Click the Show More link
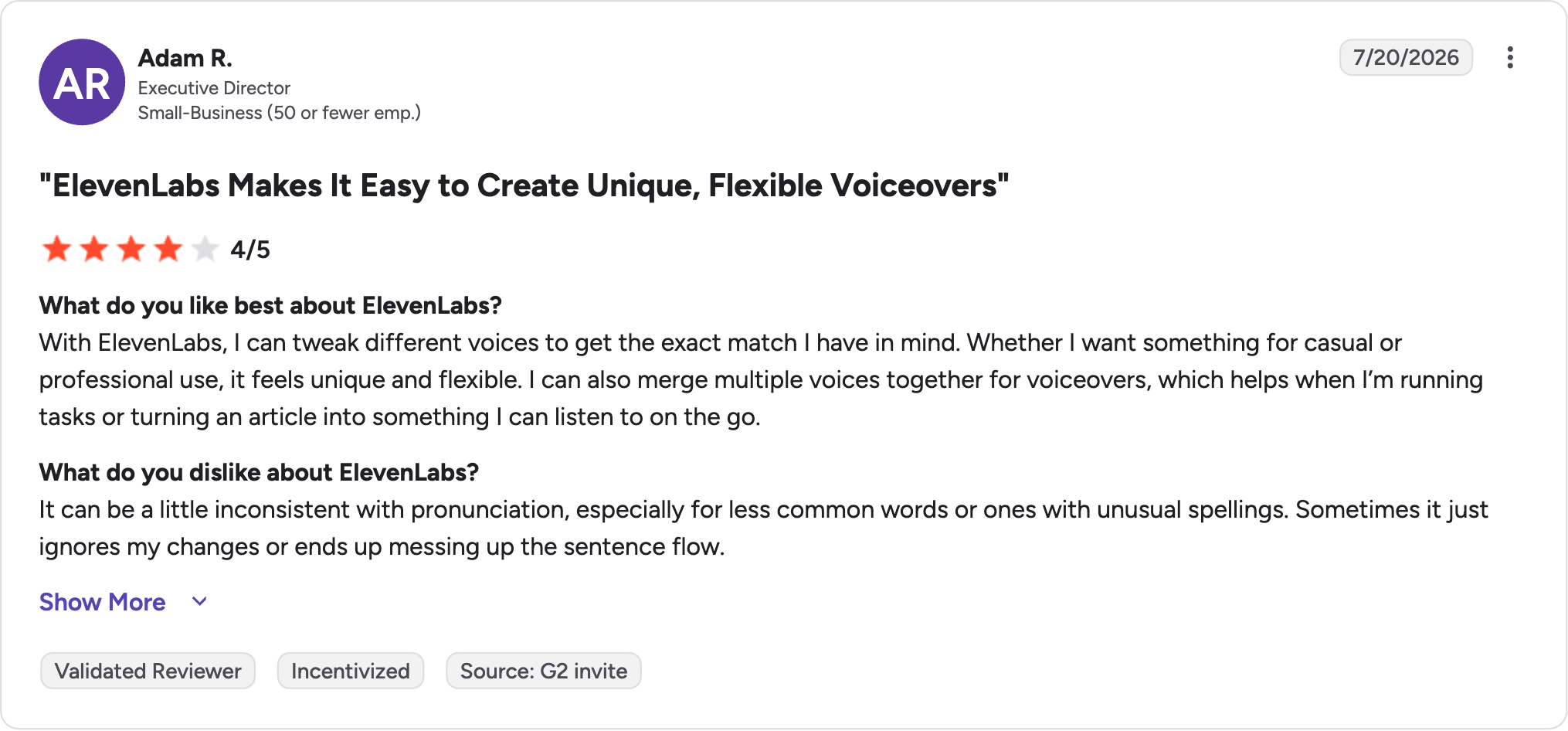The width and height of the screenshot is (1568, 731). [x=103, y=602]
